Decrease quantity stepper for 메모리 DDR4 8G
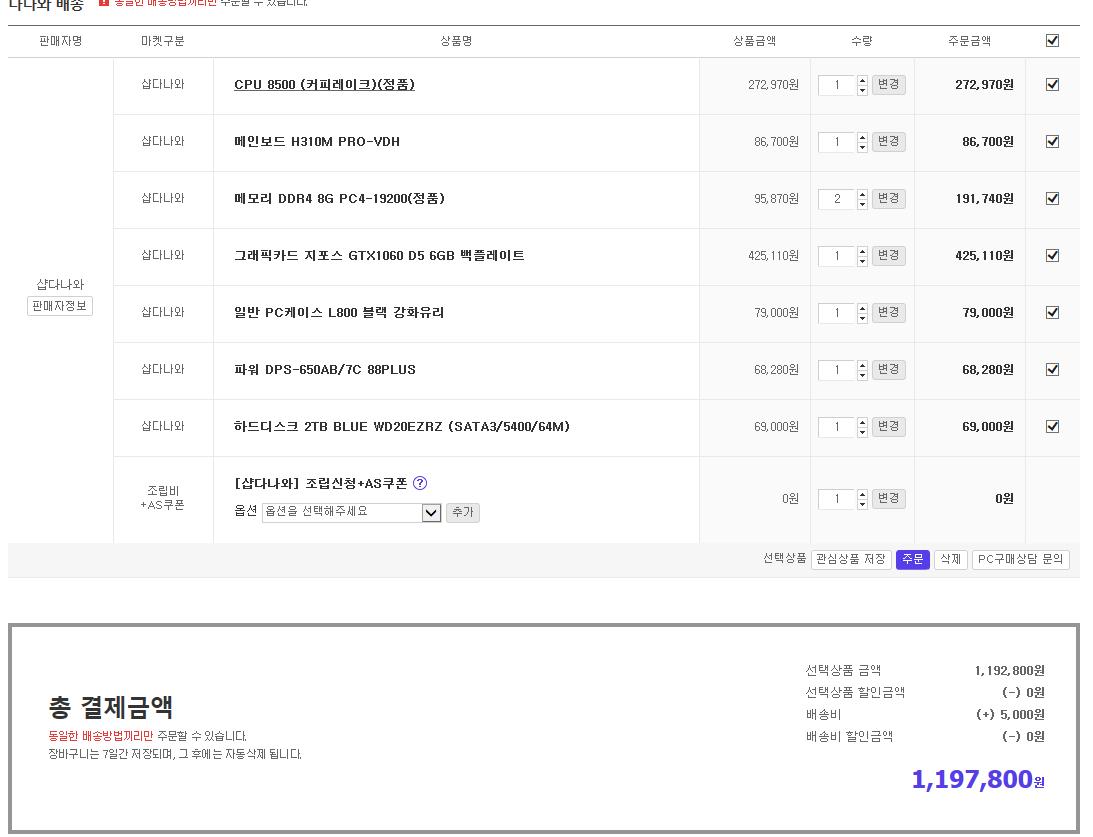This screenshot has width=1093, height=837. [x=863, y=204]
